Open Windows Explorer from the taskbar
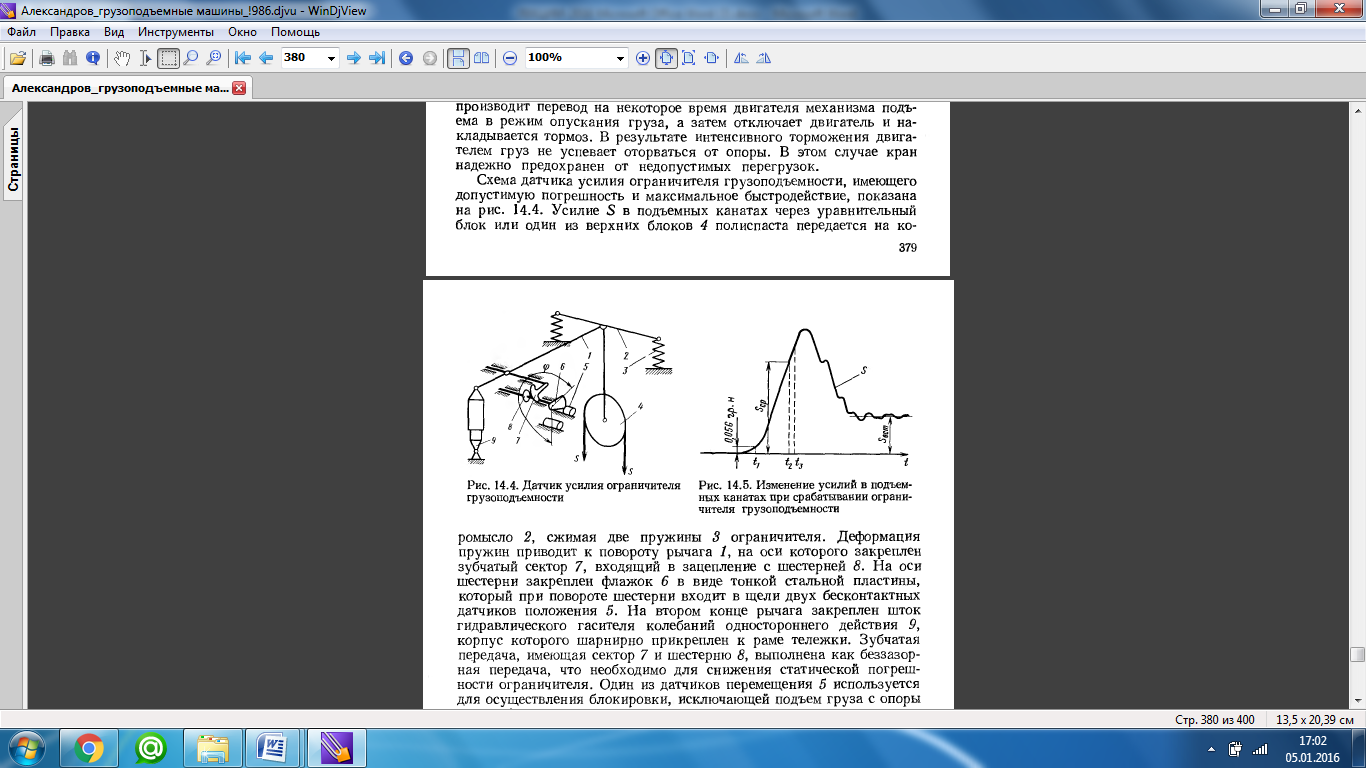Viewport: 1366px width, 768px height. (213, 747)
